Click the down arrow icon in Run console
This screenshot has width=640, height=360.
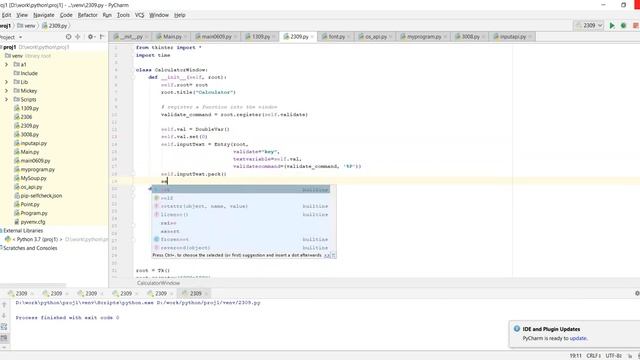coord(4,316)
